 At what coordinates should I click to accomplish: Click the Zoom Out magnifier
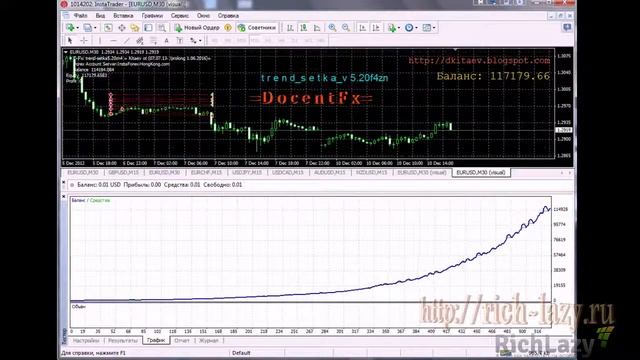(346, 28)
